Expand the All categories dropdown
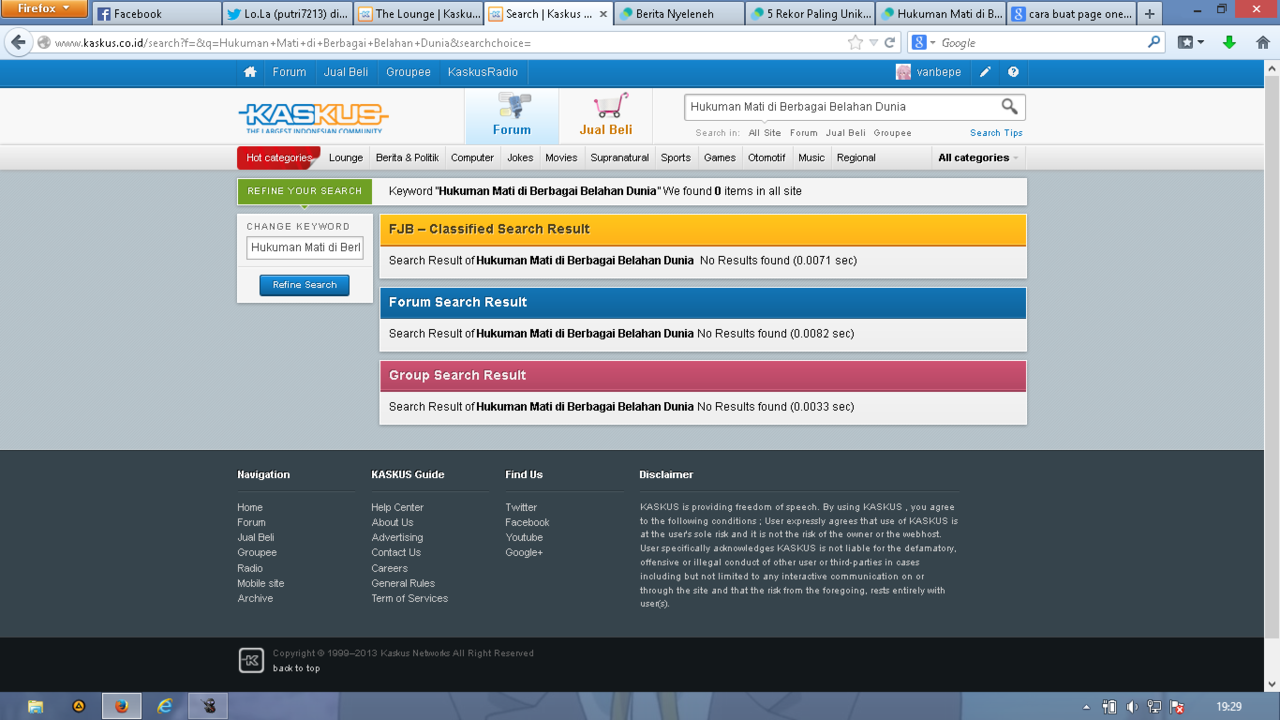The height and width of the screenshot is (720, 1280). (x=978, y=158)
